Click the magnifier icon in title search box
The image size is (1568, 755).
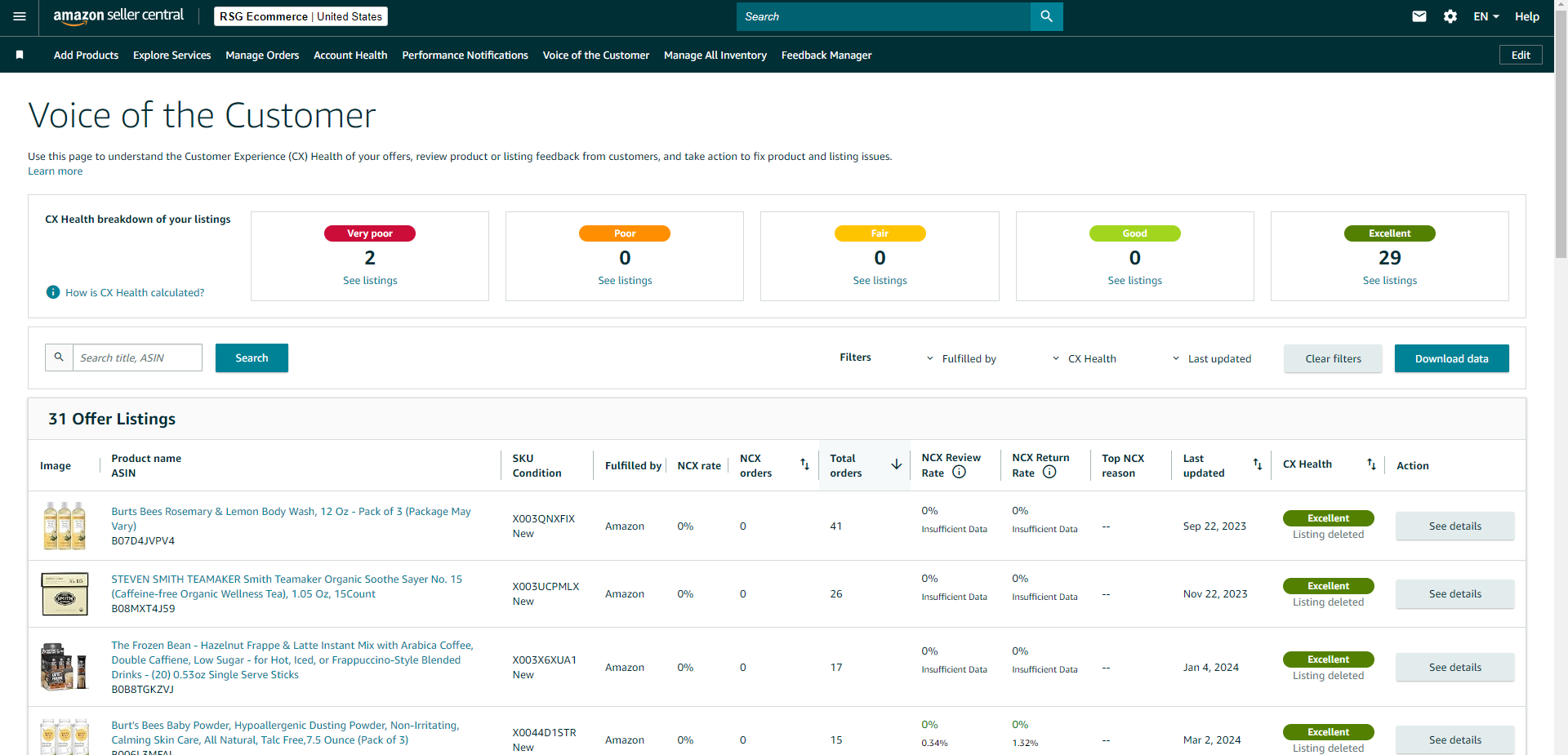click(x=59, y=358)
